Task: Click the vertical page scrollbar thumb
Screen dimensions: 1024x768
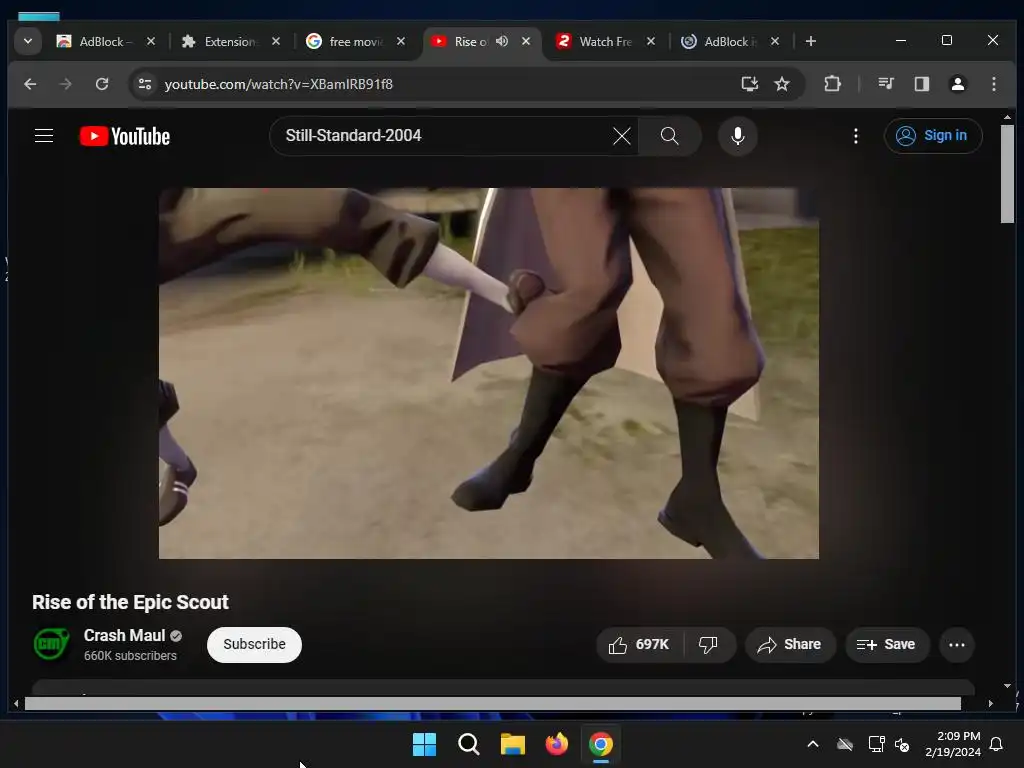Action: point(1007,174)
